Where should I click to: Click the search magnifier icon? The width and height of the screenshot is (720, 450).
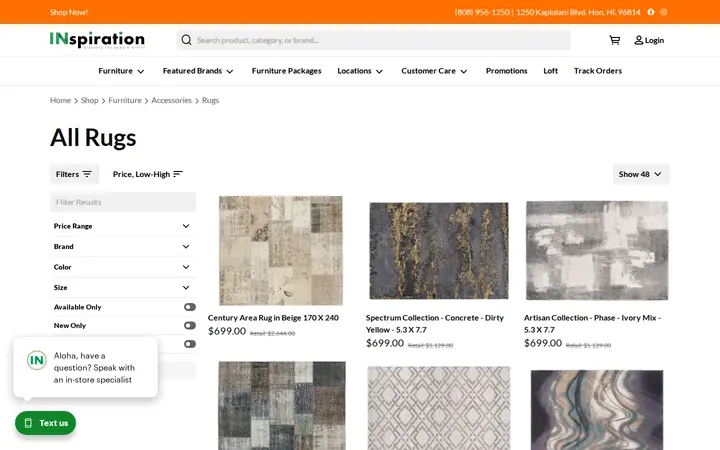[x=186, y=40]
